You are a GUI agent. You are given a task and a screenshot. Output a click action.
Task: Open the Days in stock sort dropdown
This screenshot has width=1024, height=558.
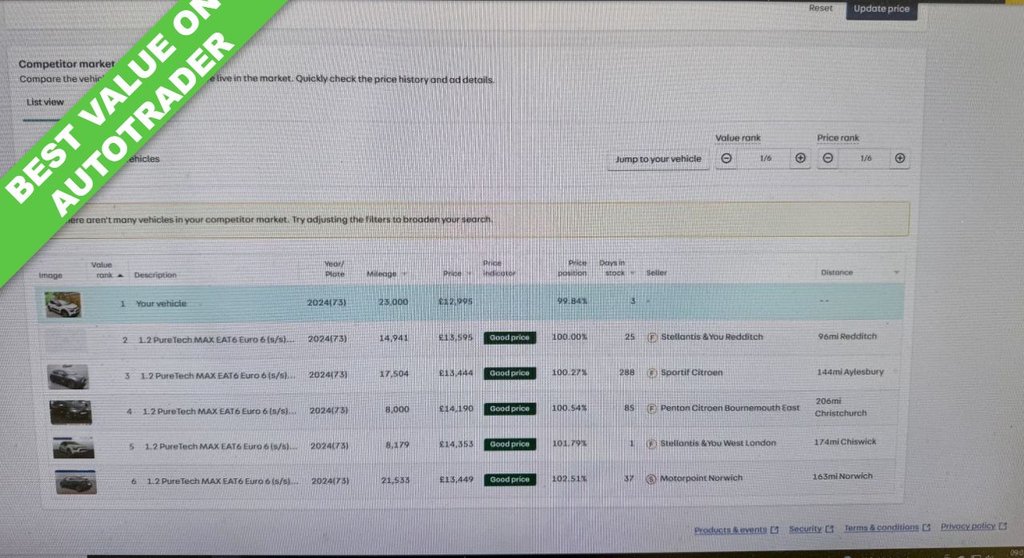pos(634,273)
